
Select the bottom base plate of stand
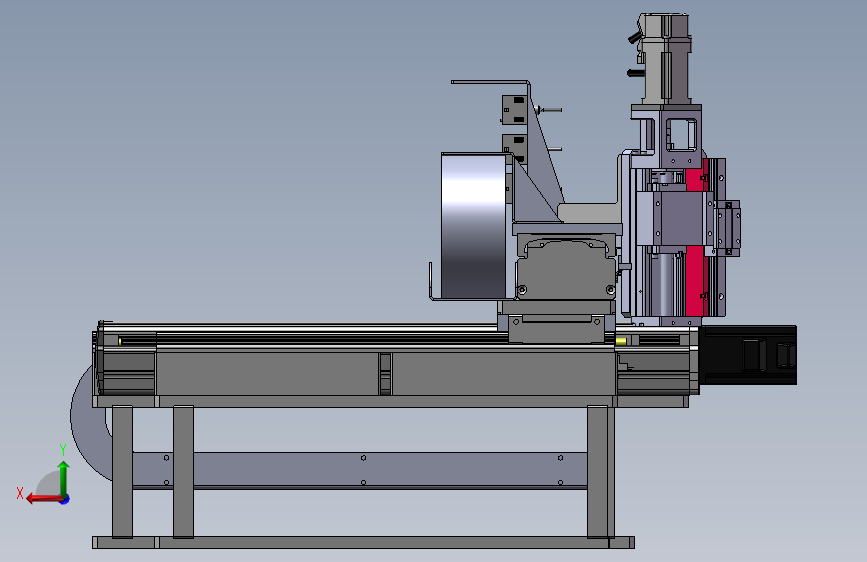(363, 542)
